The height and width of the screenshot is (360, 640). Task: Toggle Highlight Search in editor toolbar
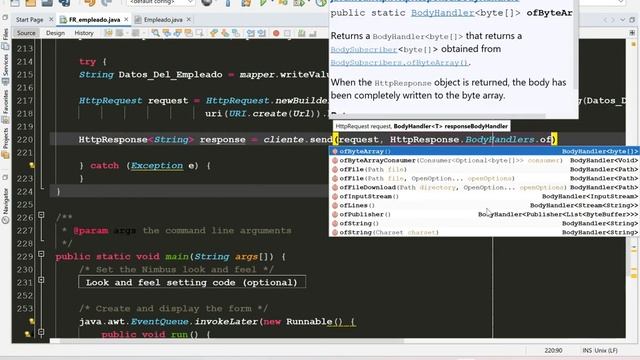coord(188,33)
